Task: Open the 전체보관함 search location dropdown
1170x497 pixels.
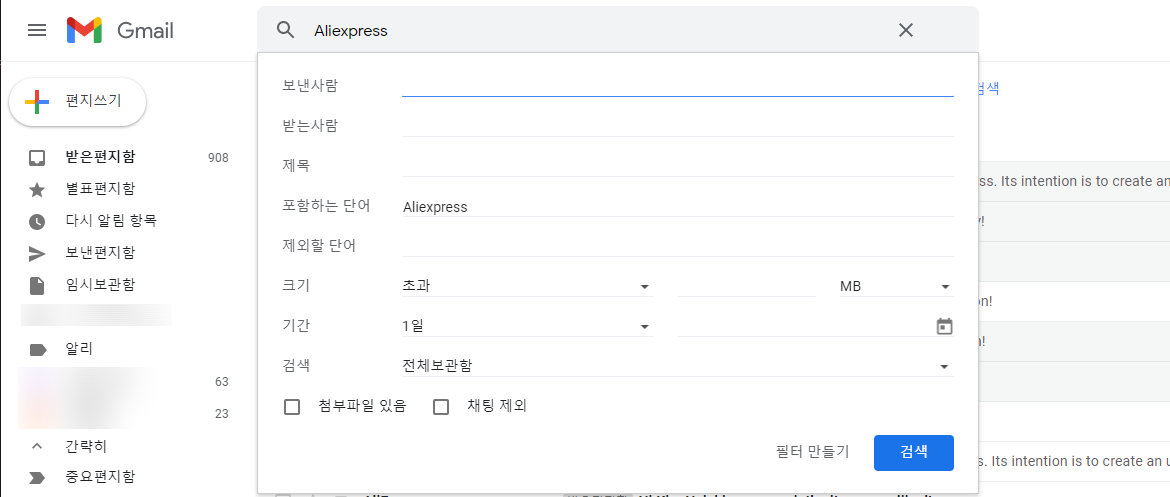Action: [x=678, y=366]
